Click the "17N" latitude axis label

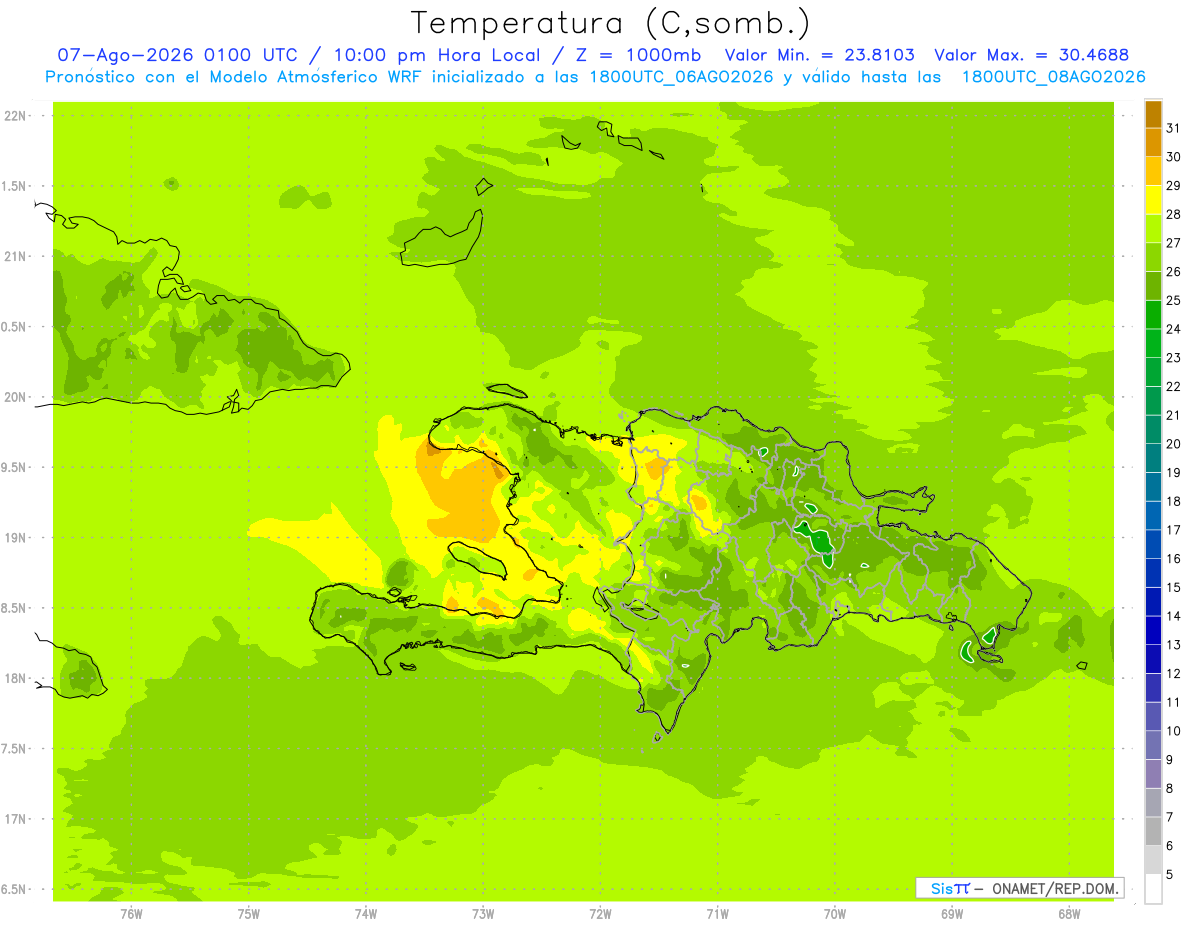click(15, 819)
